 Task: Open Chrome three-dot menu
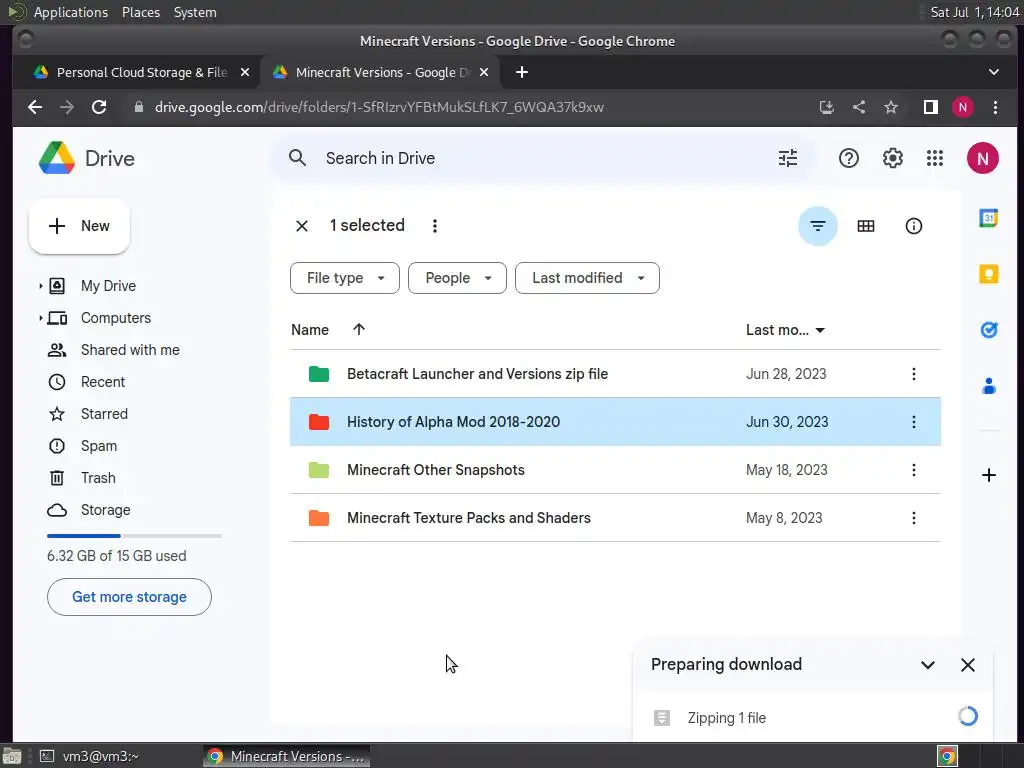[995, 107]
